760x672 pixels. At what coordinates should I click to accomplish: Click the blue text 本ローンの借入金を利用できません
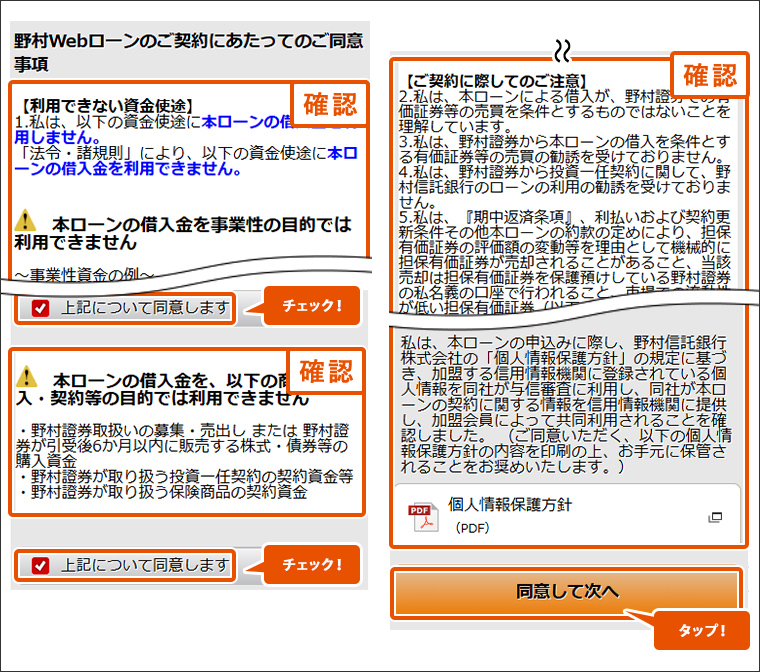pyautogui.click(x=186, y=161)
